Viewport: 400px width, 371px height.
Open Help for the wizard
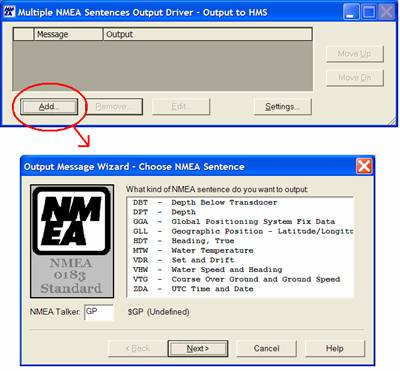[x=335, y=349]
